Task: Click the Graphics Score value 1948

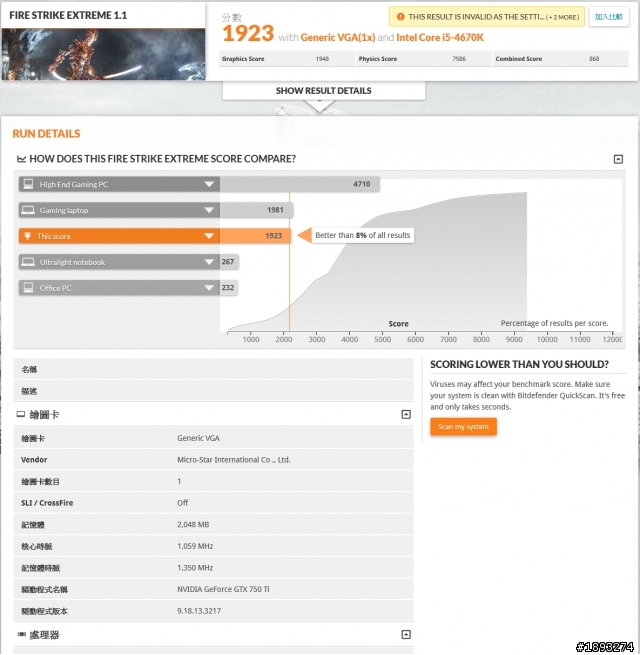Action: pyautogui.click(x=322, y=59)
